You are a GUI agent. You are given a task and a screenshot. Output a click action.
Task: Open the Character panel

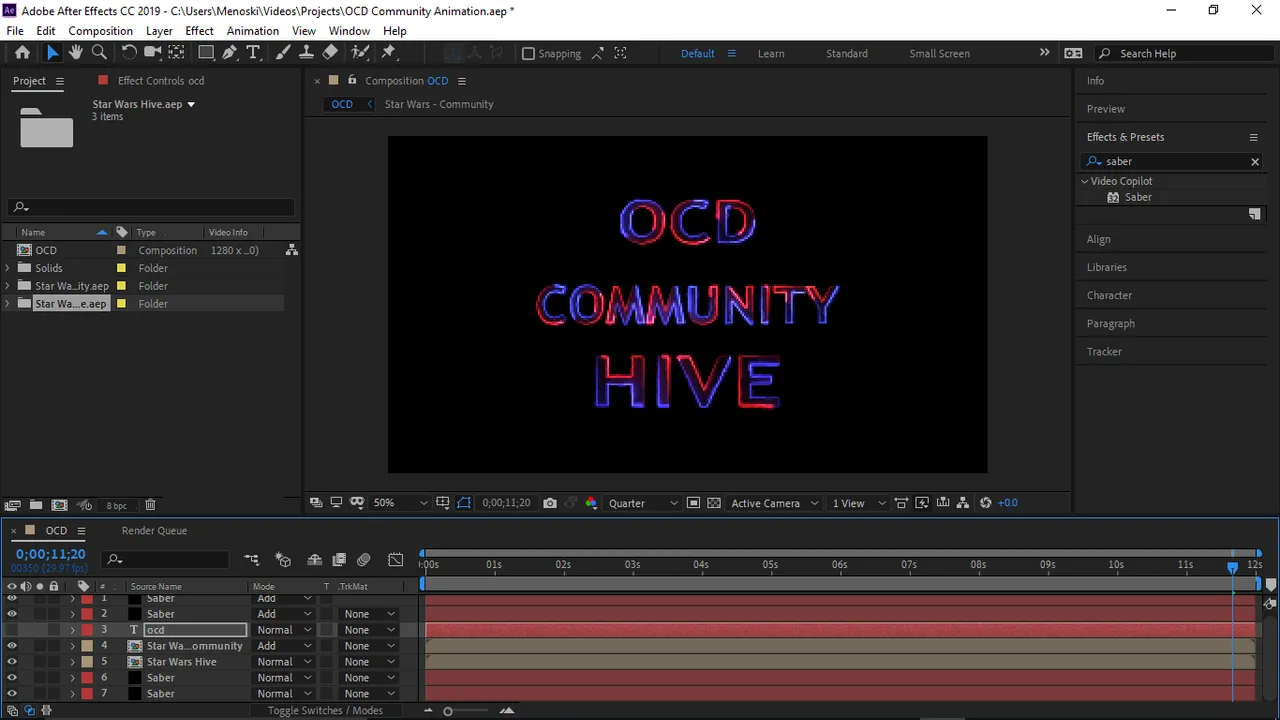coord(1109,296)
